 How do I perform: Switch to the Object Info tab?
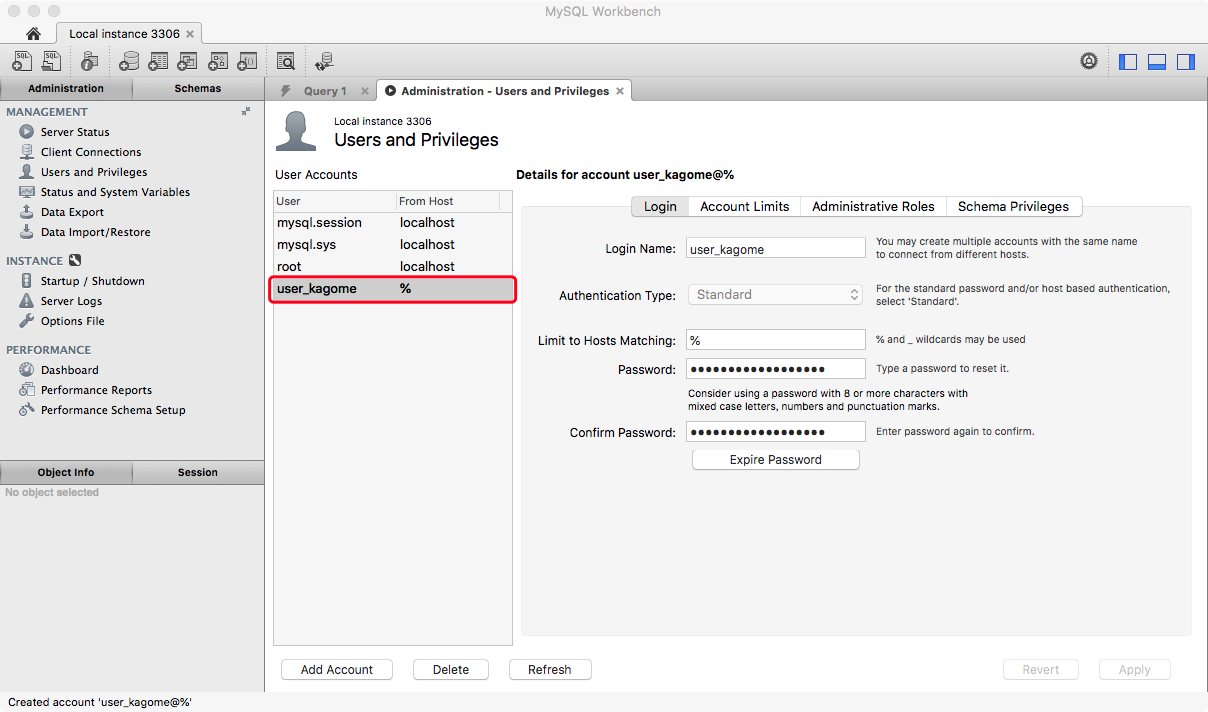coord(66,472)
